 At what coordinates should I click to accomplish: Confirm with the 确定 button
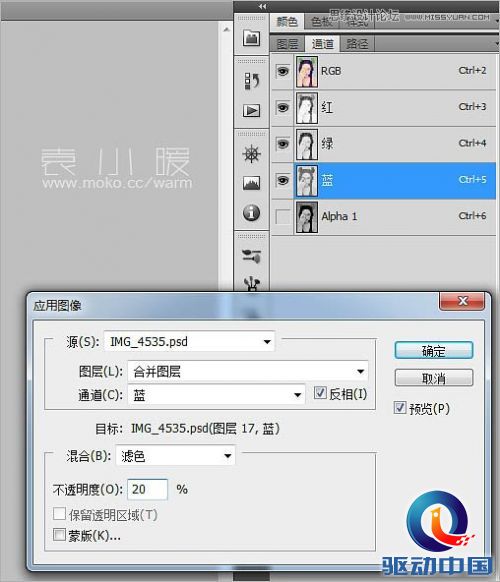434,350
